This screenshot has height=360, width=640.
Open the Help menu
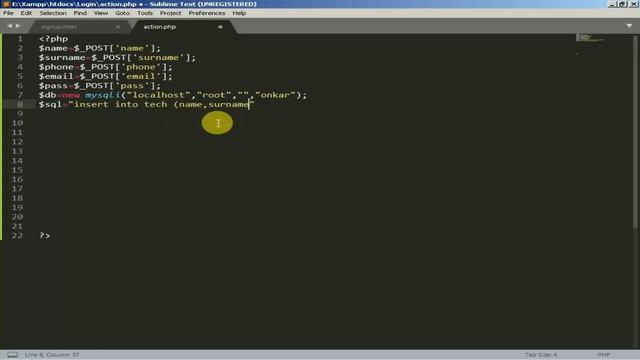pyautogui.click(x=239, y=13)
